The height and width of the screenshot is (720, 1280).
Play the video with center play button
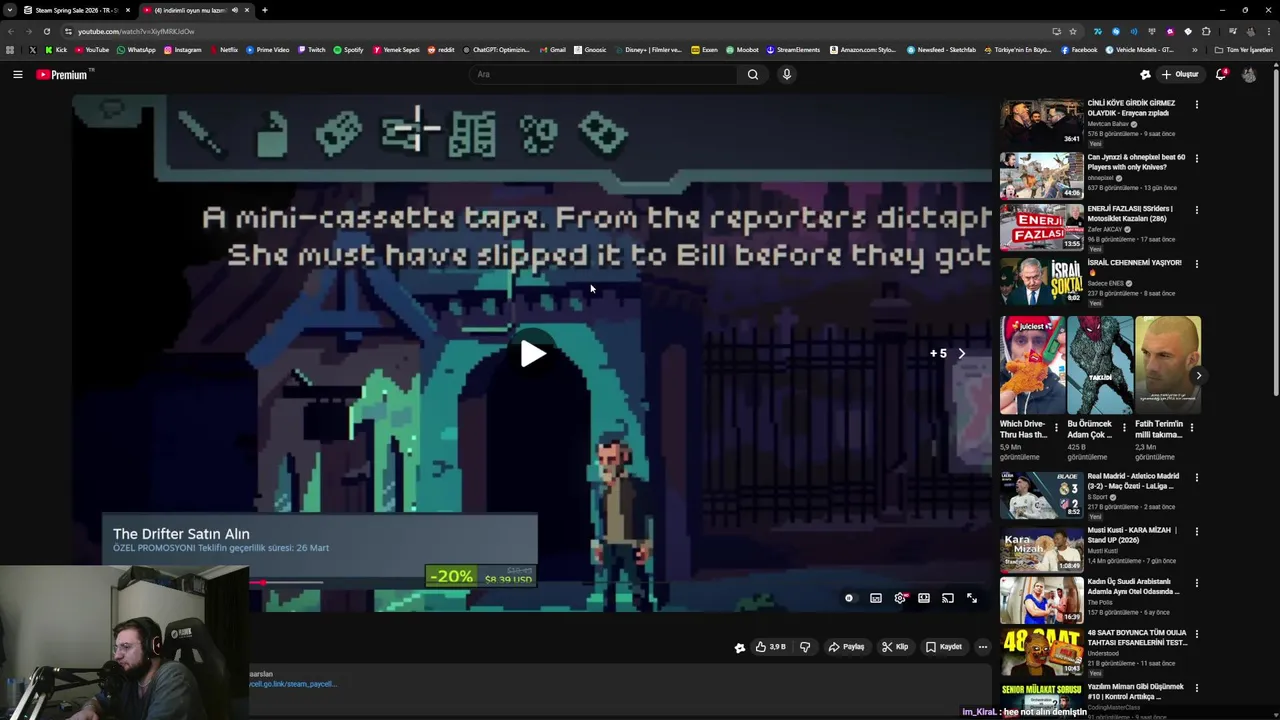tap(533, 353)
